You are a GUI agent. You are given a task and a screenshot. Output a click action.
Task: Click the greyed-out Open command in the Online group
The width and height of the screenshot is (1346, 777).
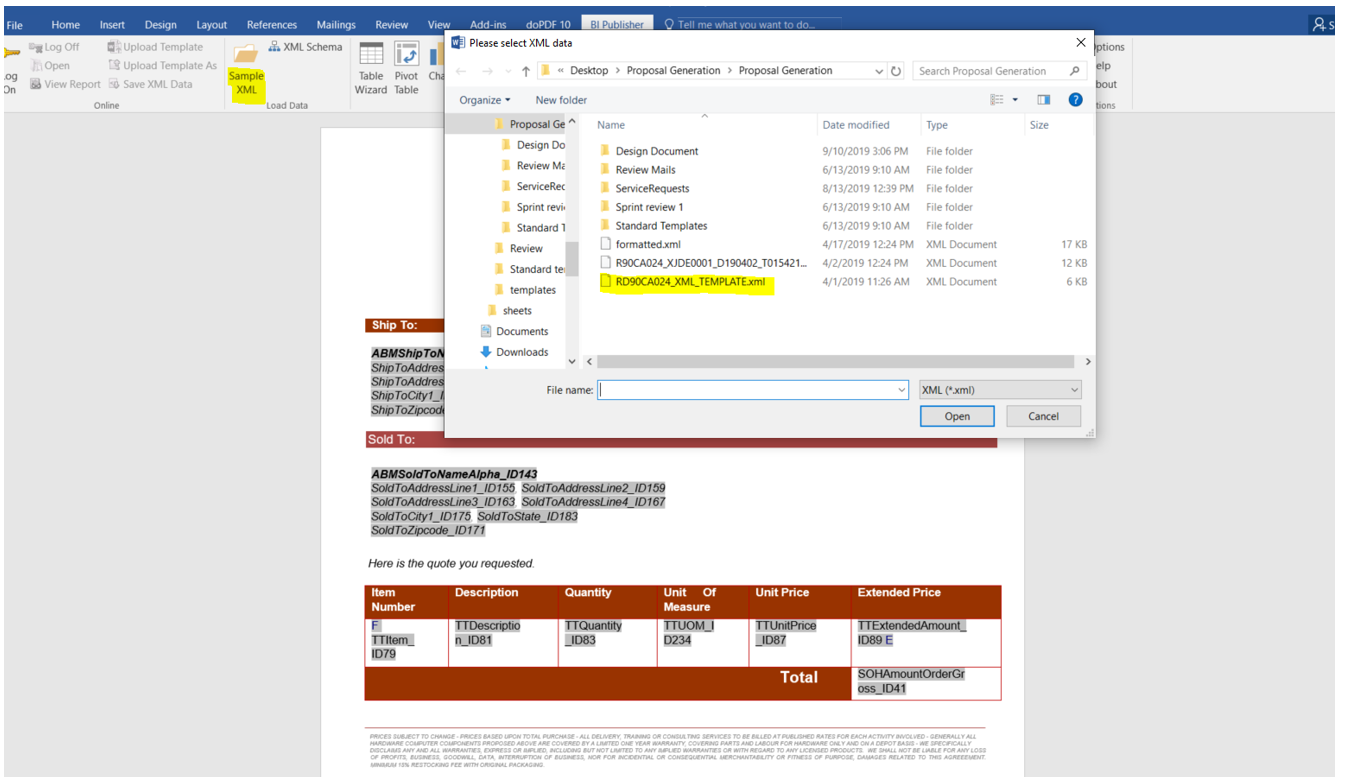pos(50,66)
